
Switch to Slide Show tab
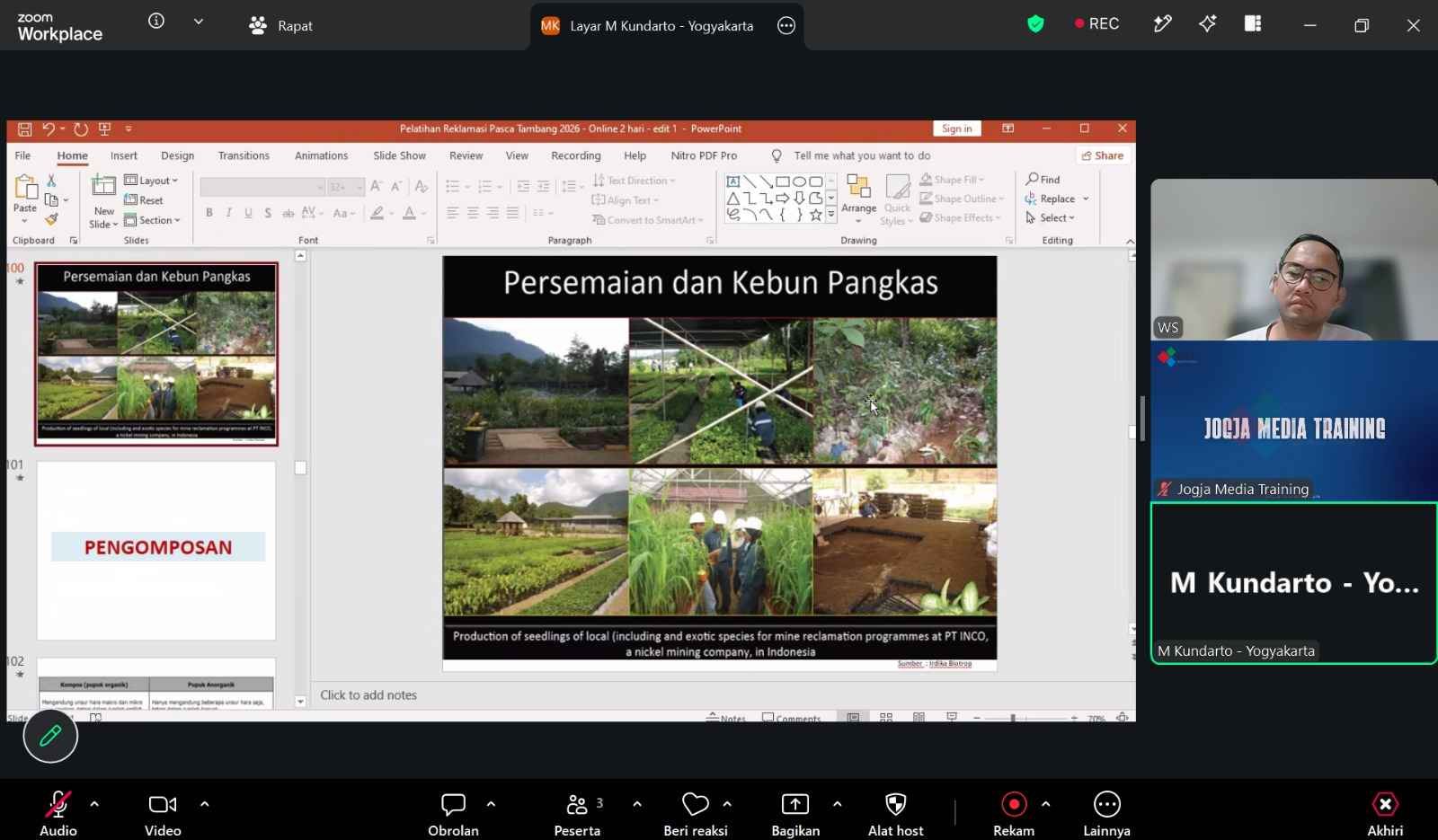click(x=399, y=155)
